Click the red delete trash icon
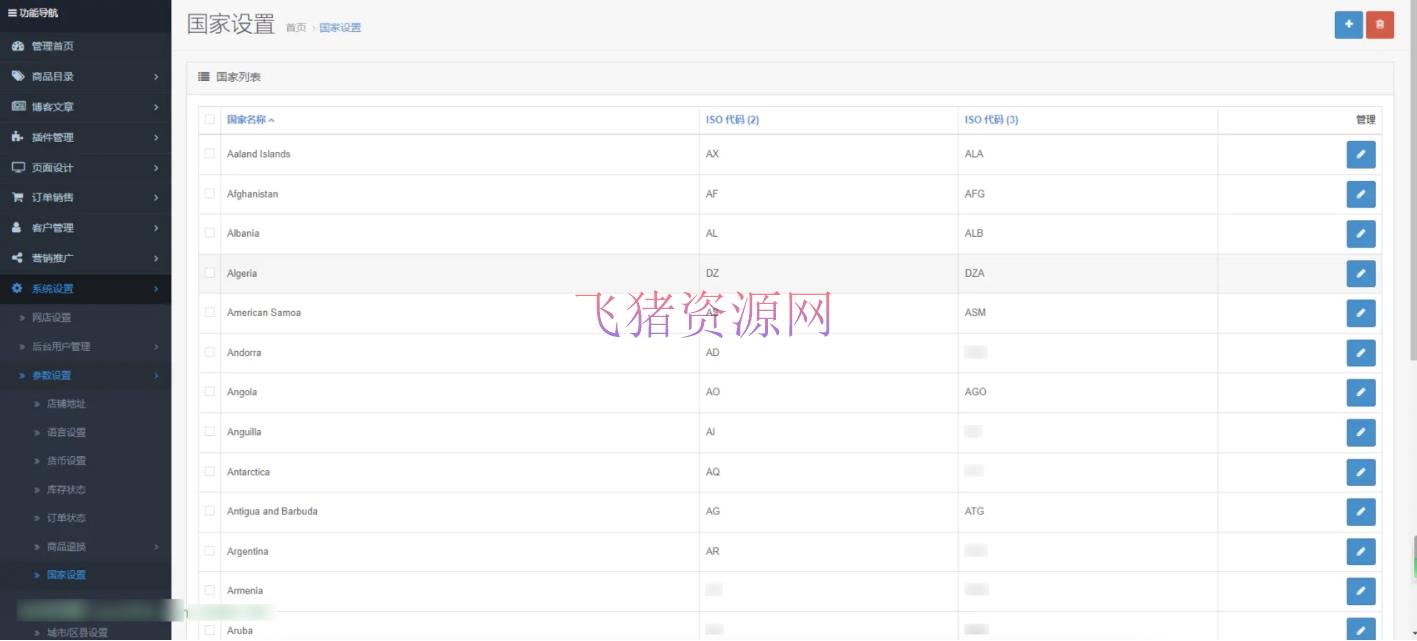The width and height of the screenshot is (1417, 641). (1381, 24)
